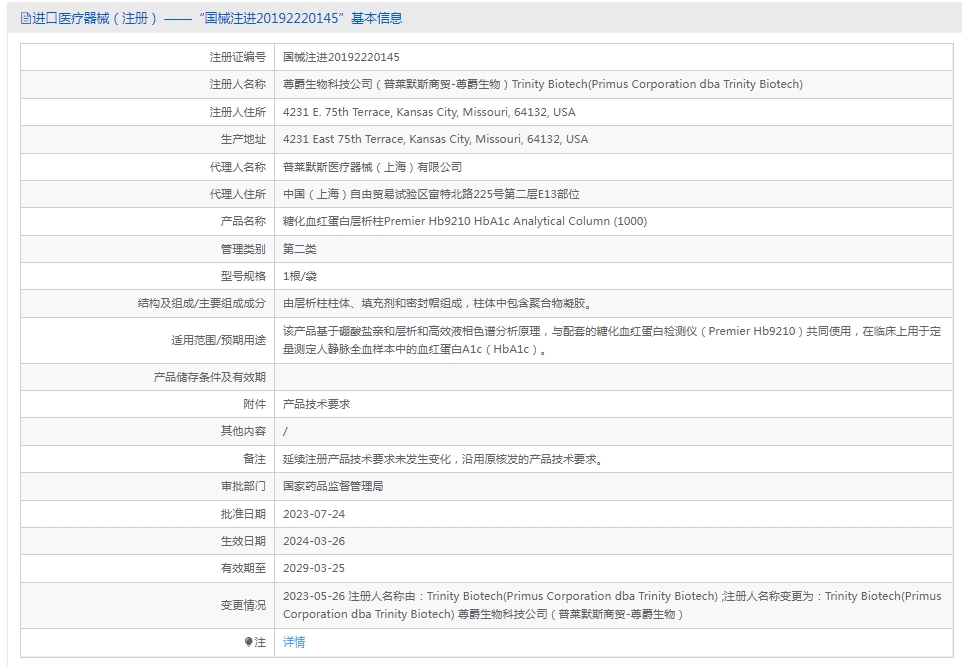
Task: Click the 有效期至 label
Action: 243,568
